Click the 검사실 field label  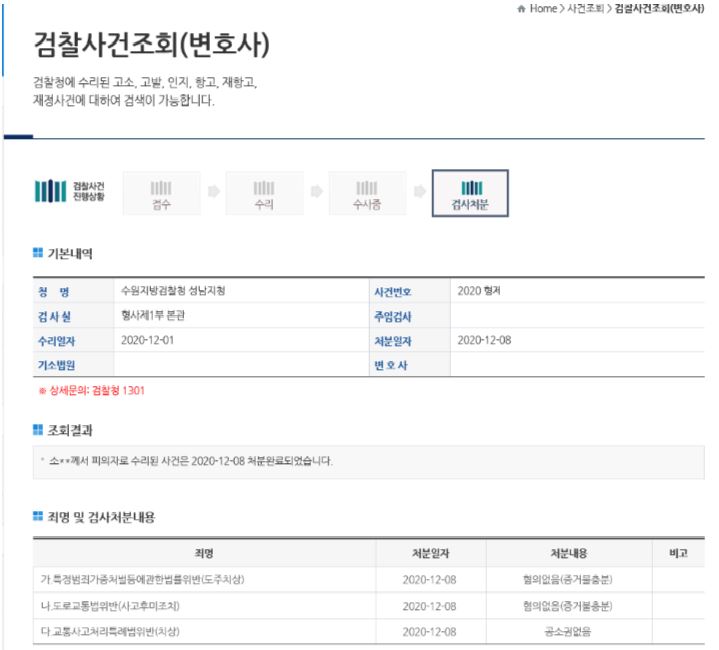pos(54,316)
